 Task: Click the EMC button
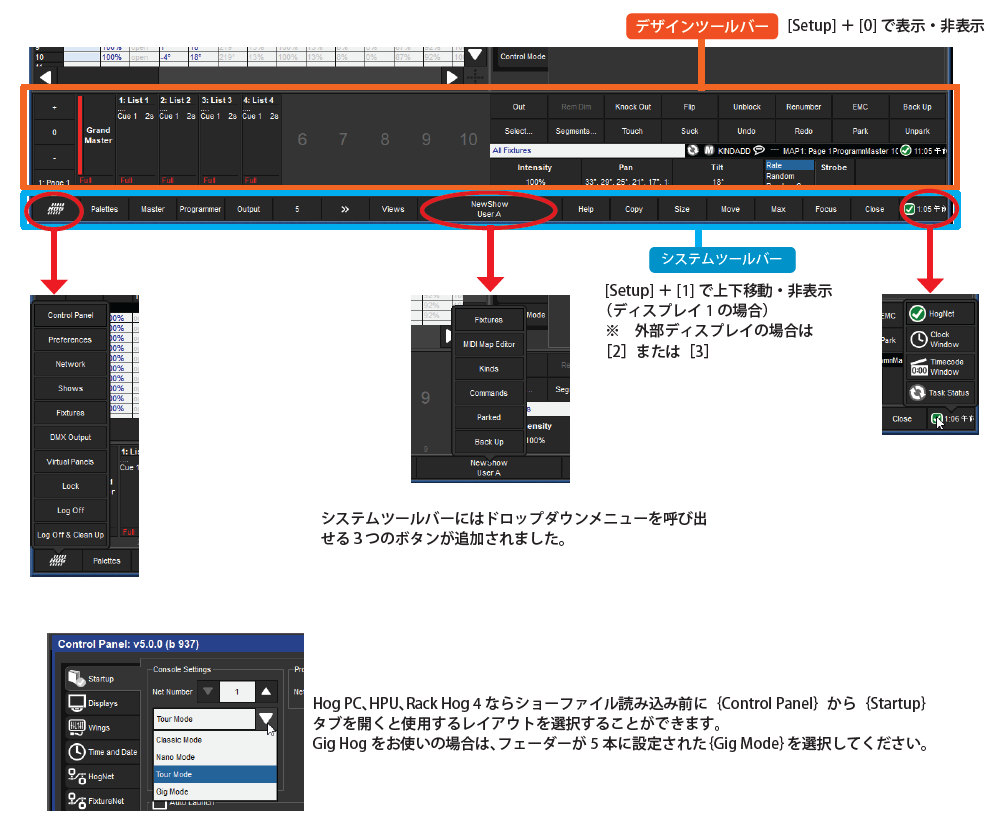(860, 107)
